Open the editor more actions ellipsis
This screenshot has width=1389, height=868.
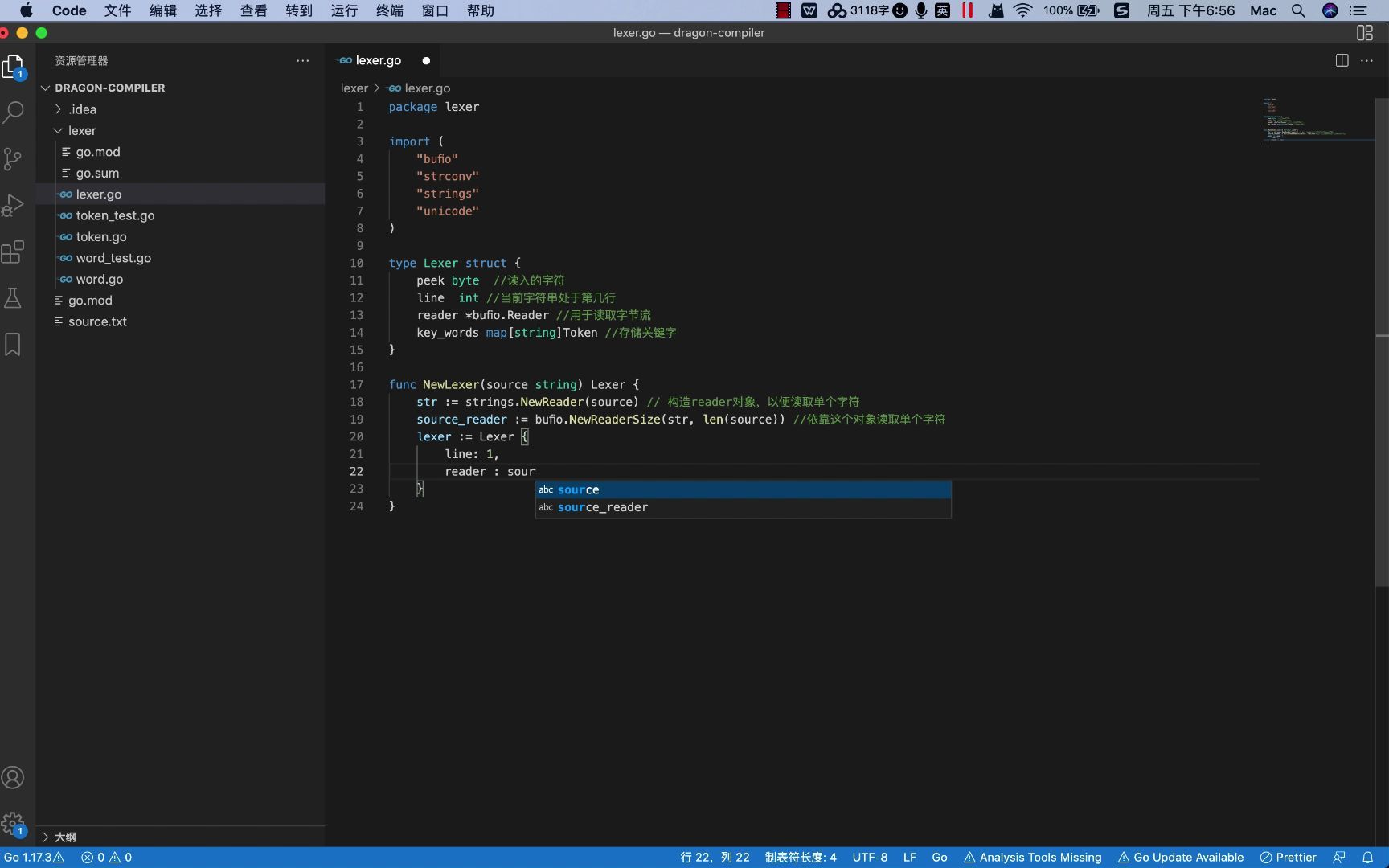[1366, 60]
